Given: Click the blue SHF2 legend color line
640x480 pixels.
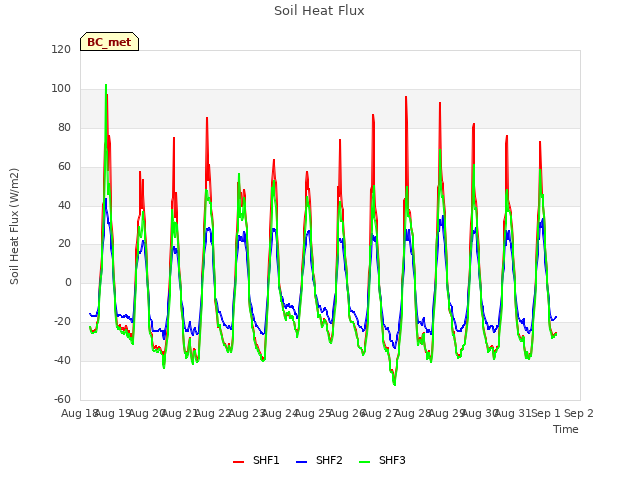Looking at the screenshot, I should coord(301,462).
